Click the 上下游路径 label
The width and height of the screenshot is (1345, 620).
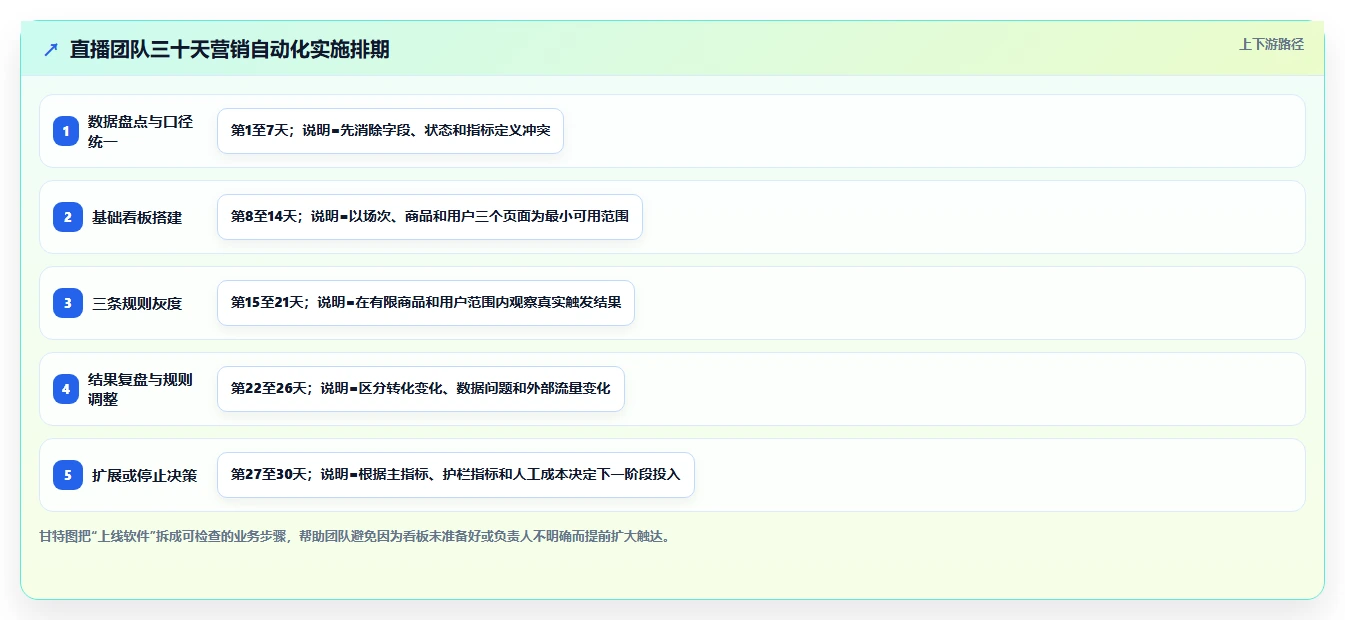(x=1271, y=44)
